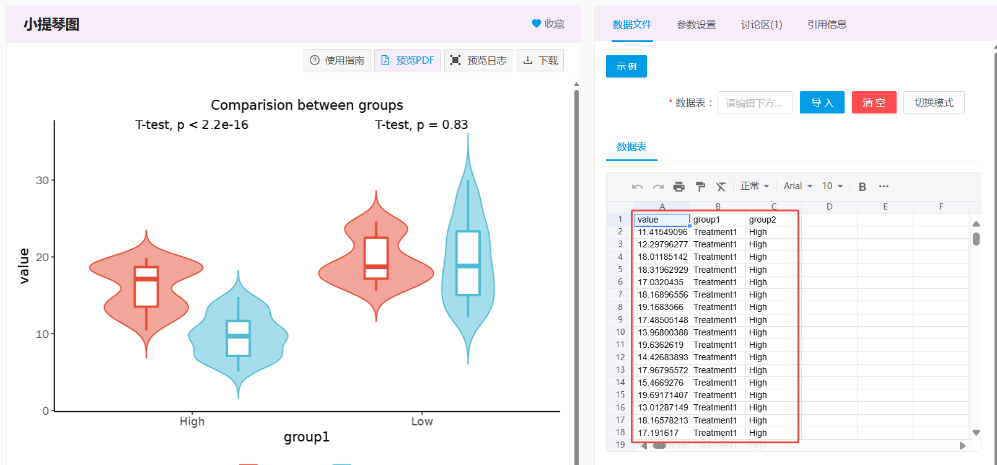Click the clear formatting icon
The height and width of the screenshot is (465, 997).
721,187
